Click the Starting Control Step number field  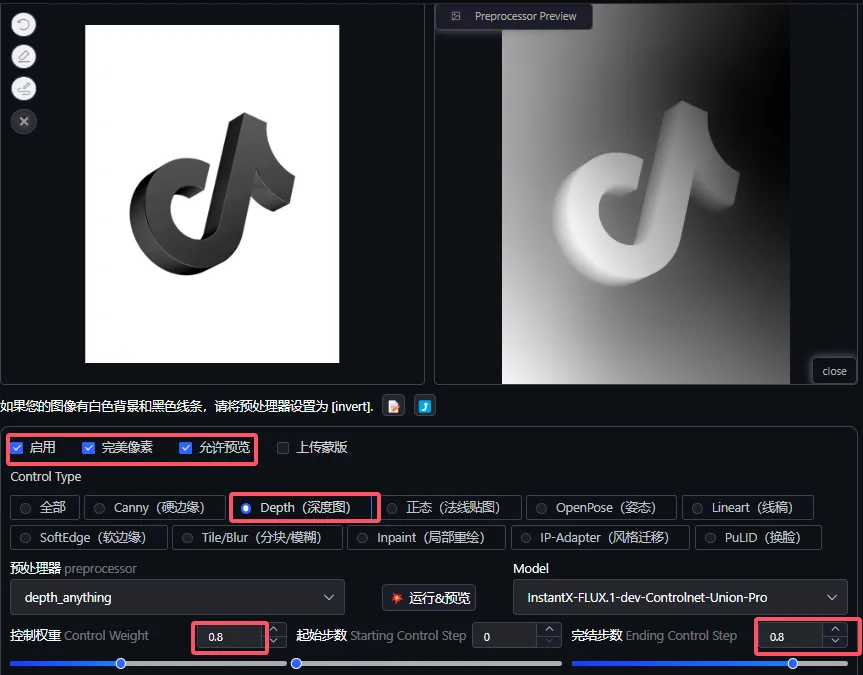pos(504,636)
